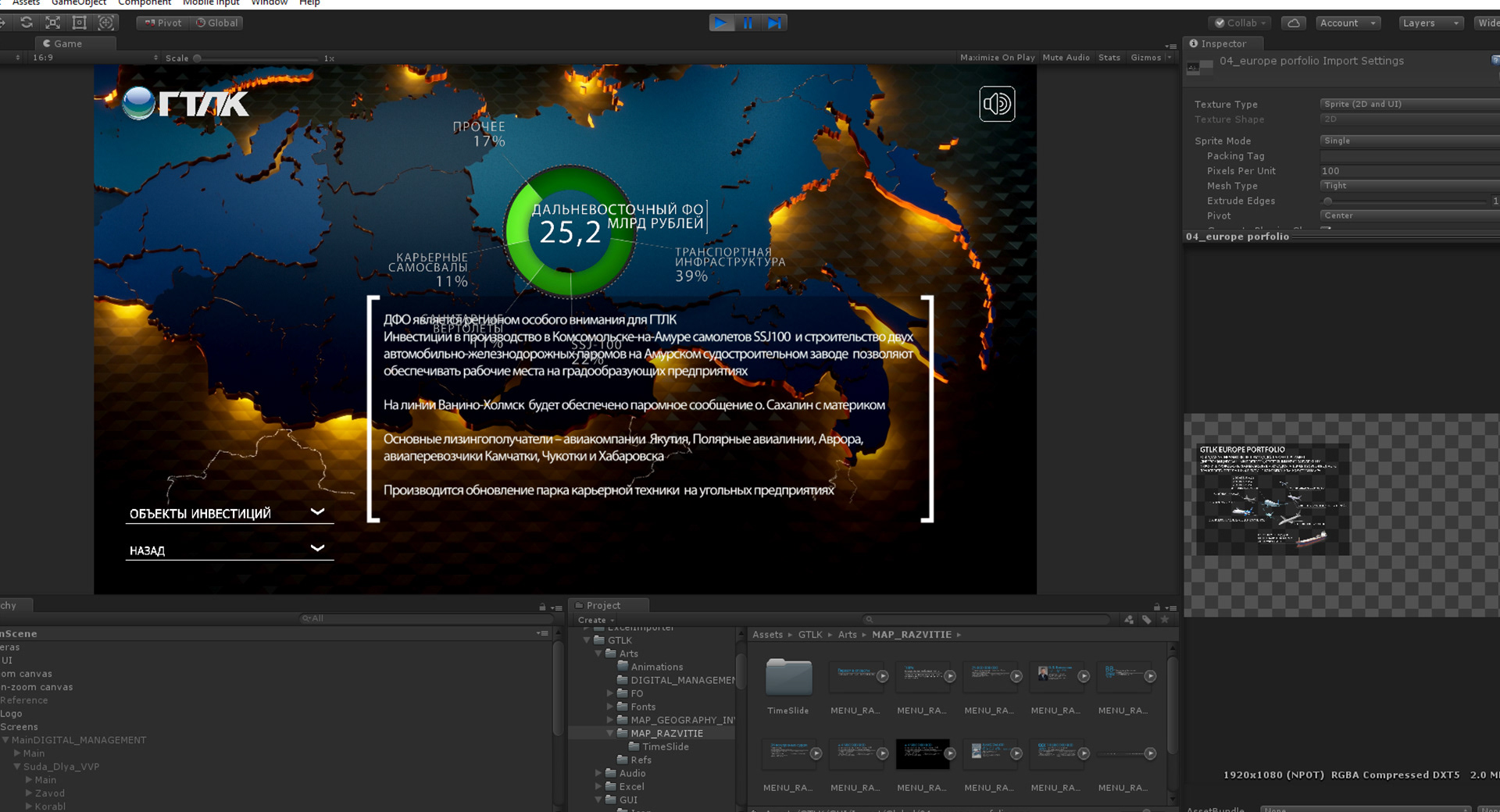Viewport: 1500px width, 812px height.
Task: Open the Assets menu
Action: coord(26,3)
